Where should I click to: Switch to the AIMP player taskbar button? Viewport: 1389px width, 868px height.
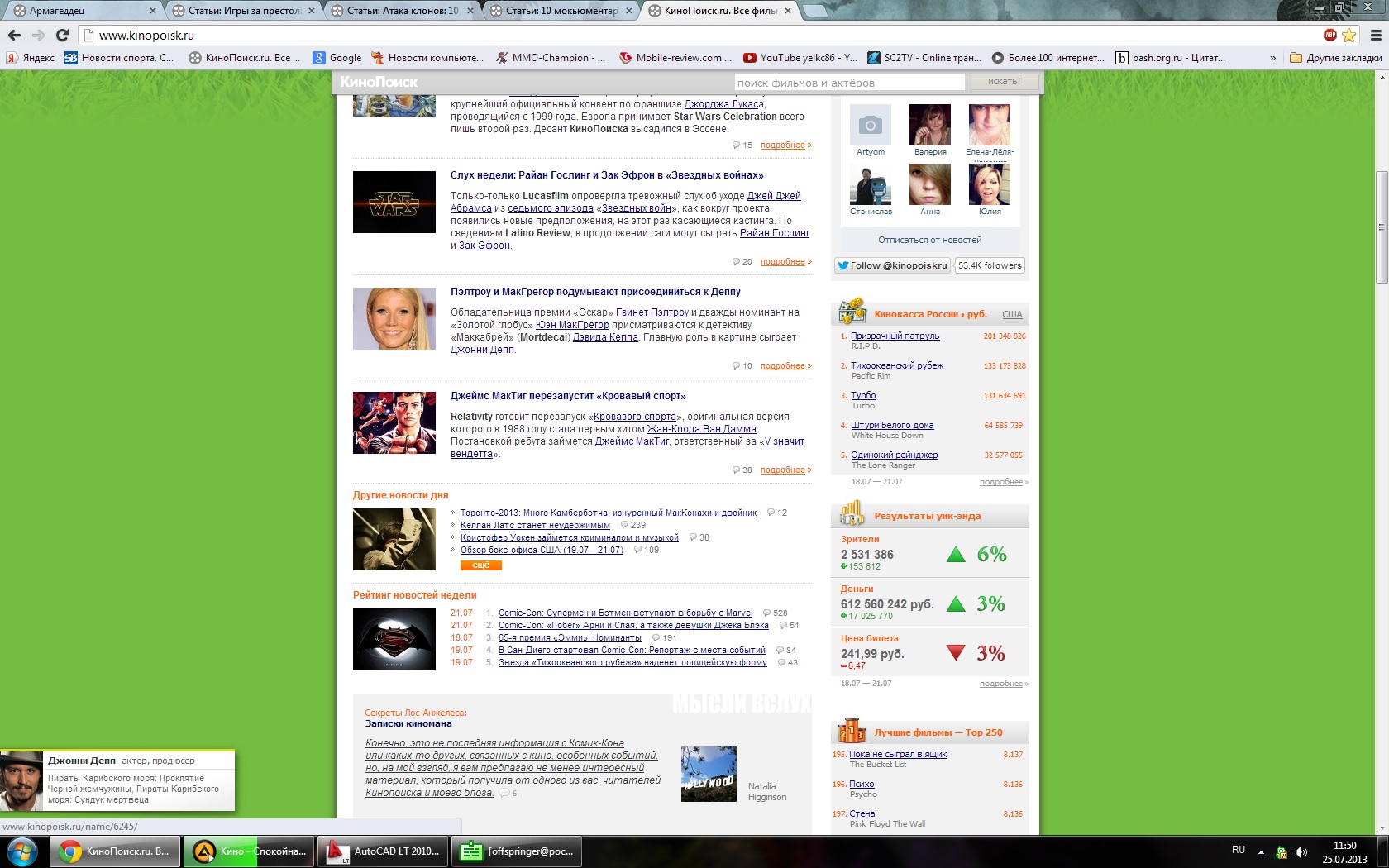pos(250,851)
